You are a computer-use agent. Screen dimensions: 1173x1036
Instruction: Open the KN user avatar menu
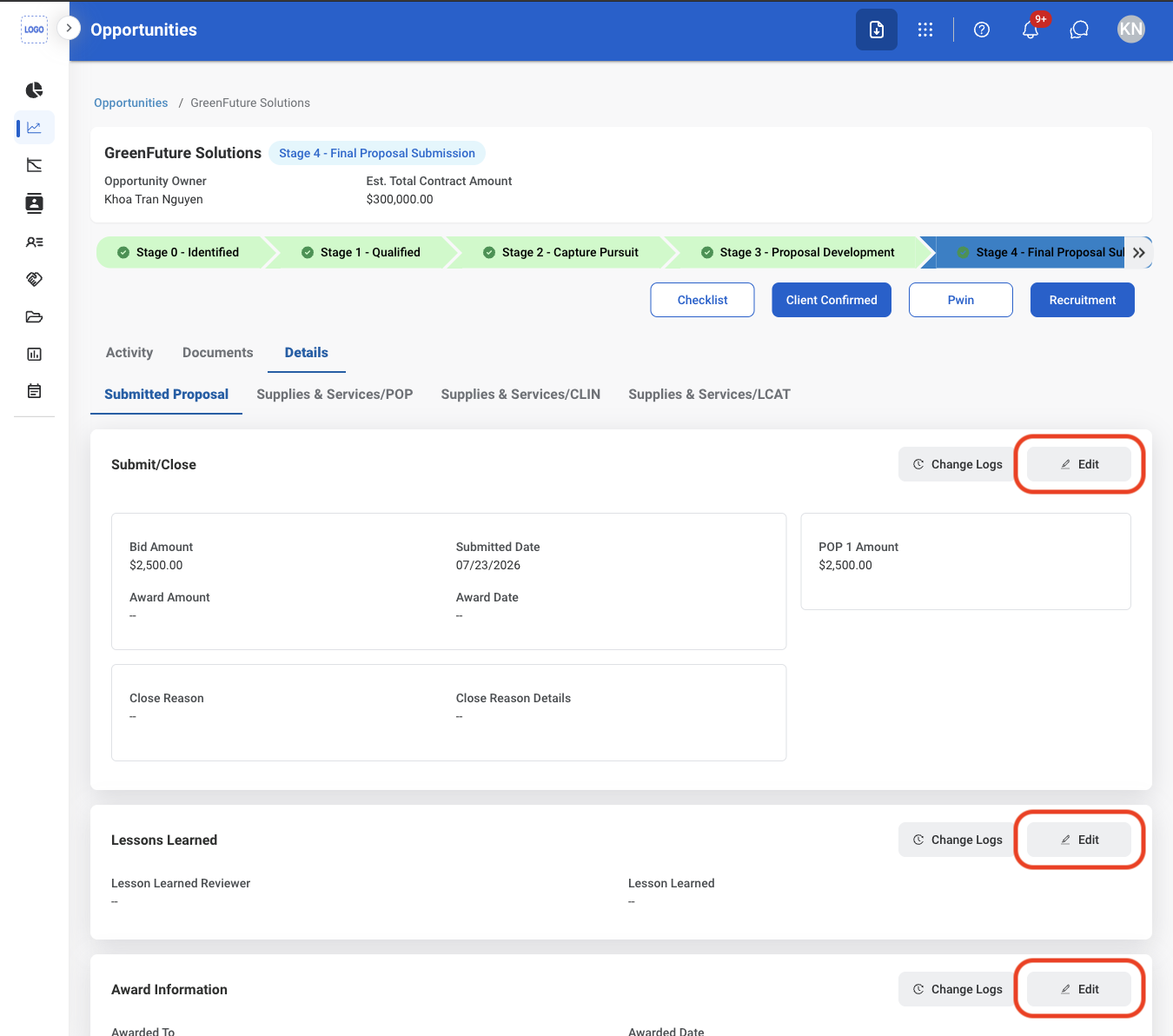pyautogui.click(x=1130, y=30)
